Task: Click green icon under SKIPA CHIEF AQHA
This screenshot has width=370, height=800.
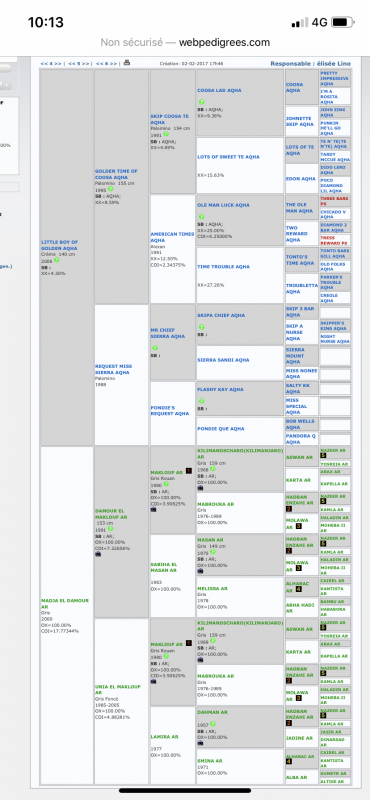Action: (x=202, y=327)
